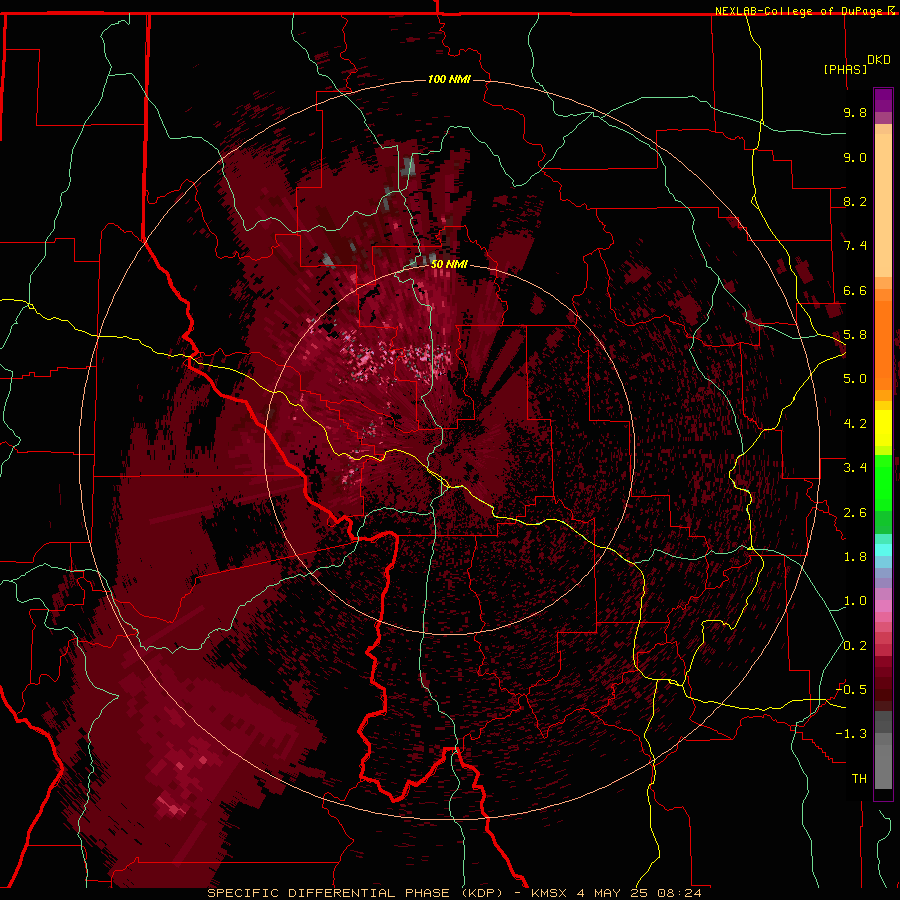Click the 7.4 scale value
The width and height of the screenshot is (900, 900).
click(x=855, y=246)
